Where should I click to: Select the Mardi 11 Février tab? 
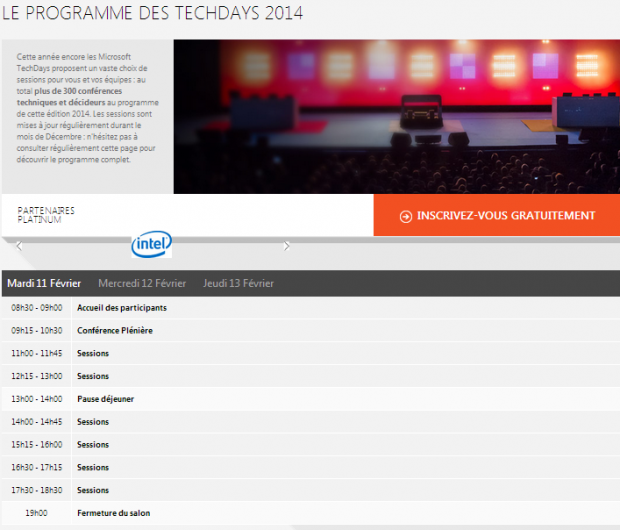click(x=44, y=284)
